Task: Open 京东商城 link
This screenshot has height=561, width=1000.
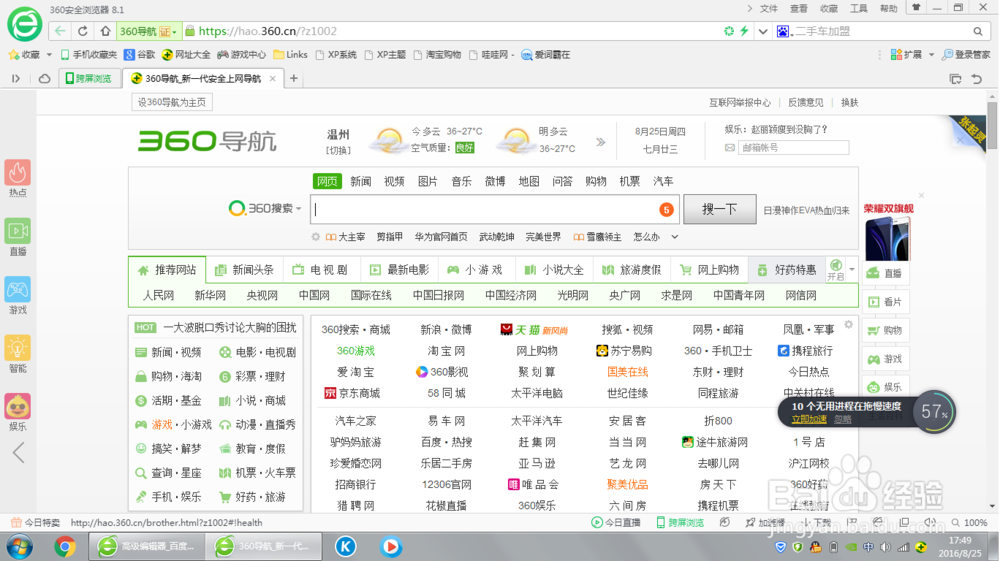Action: [x=353, y=393]
